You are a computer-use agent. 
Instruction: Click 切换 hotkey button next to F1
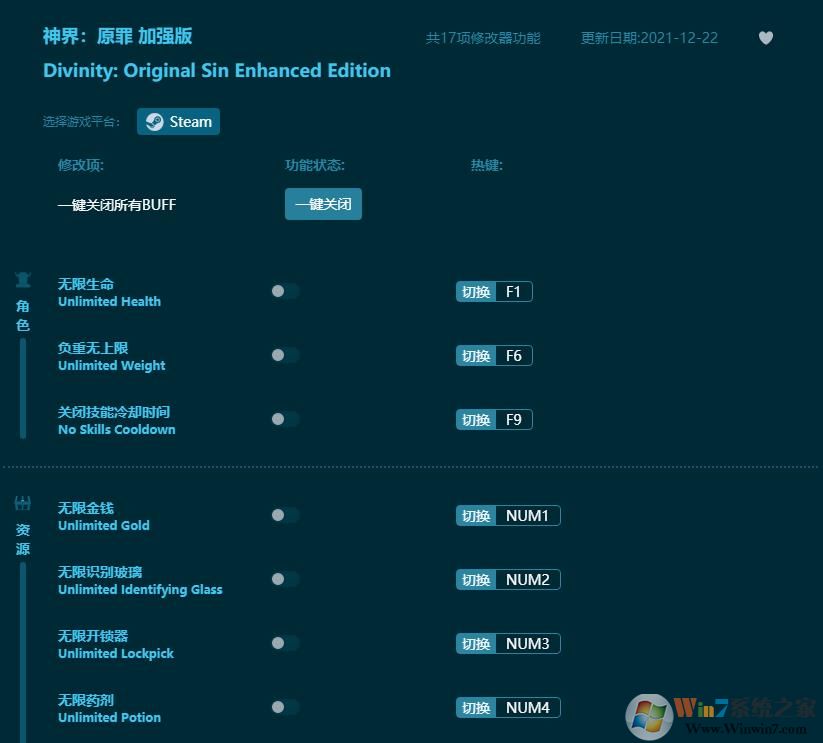(x=475, y=291)
